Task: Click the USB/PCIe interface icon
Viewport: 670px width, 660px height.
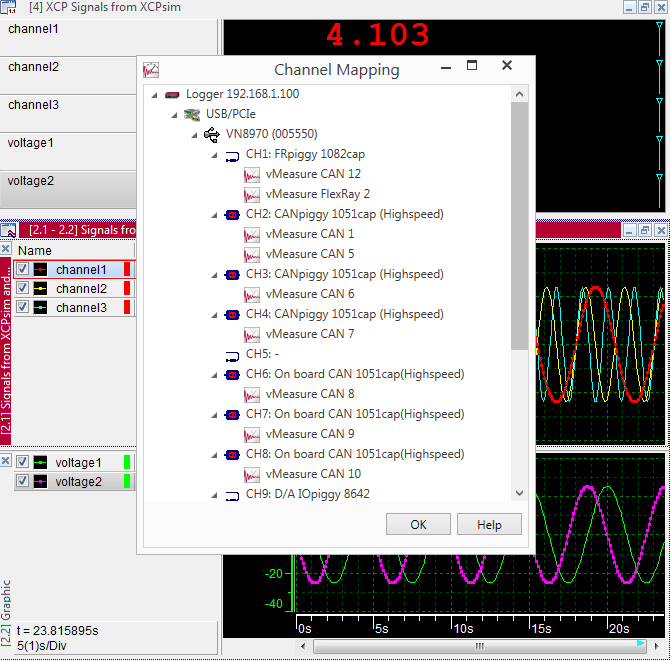Action: click(192, 114)
